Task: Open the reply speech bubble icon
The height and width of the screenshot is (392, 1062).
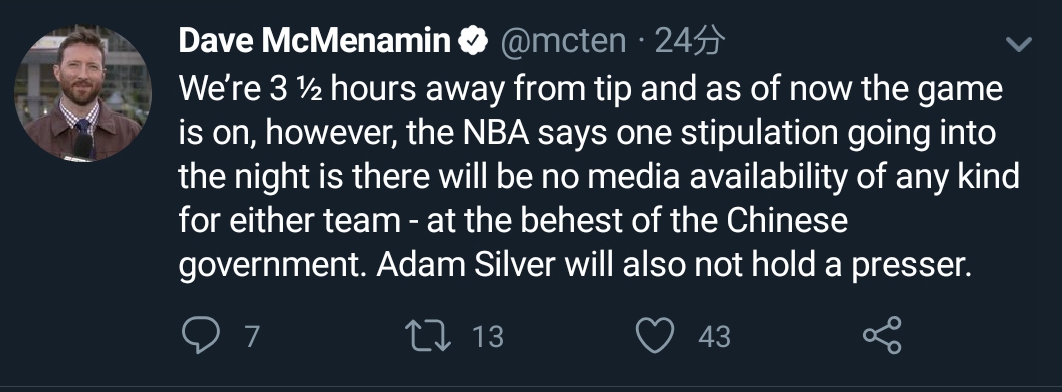Action: point(201,336)
